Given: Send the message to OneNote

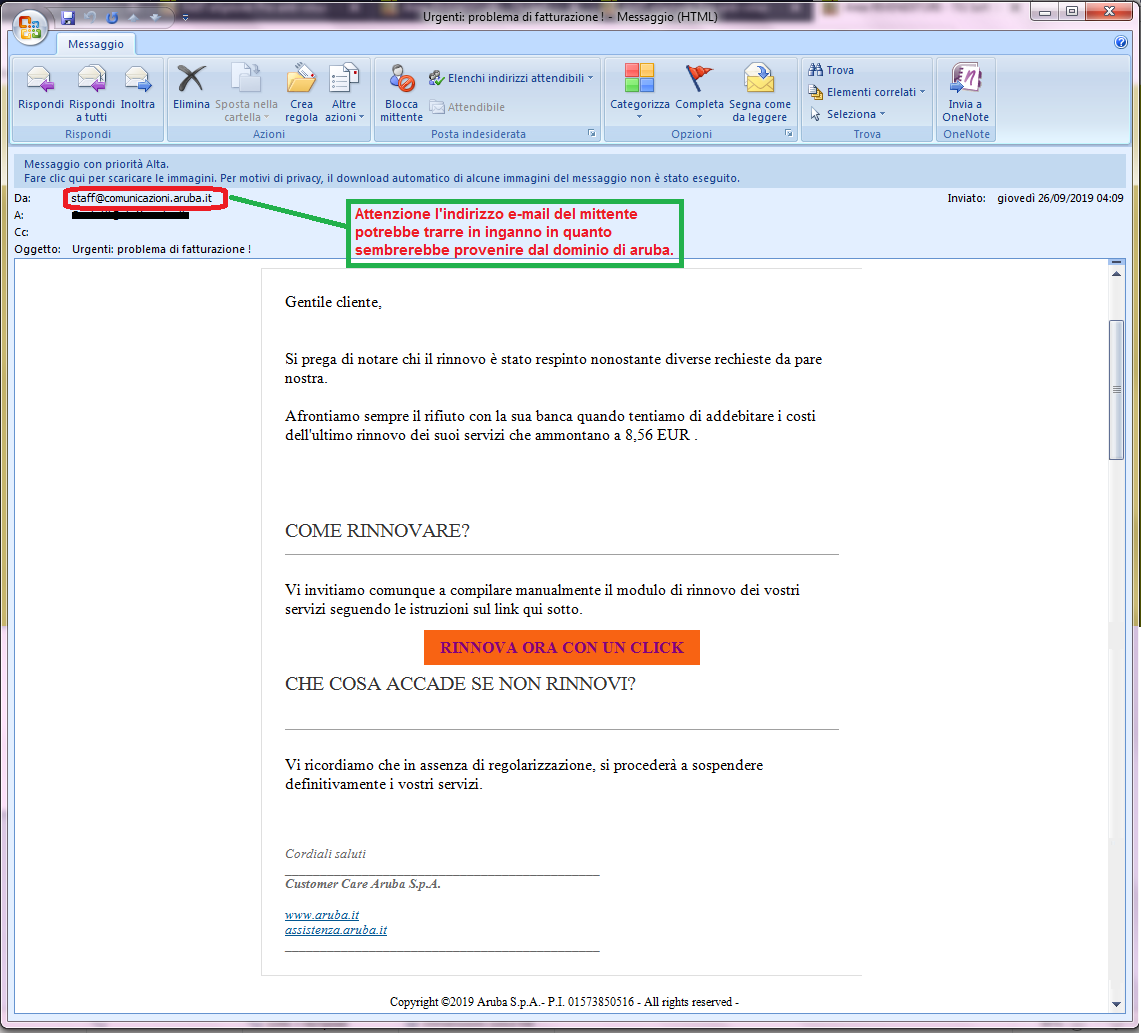Looking at the screenshot, I should [x=966, y=92].
